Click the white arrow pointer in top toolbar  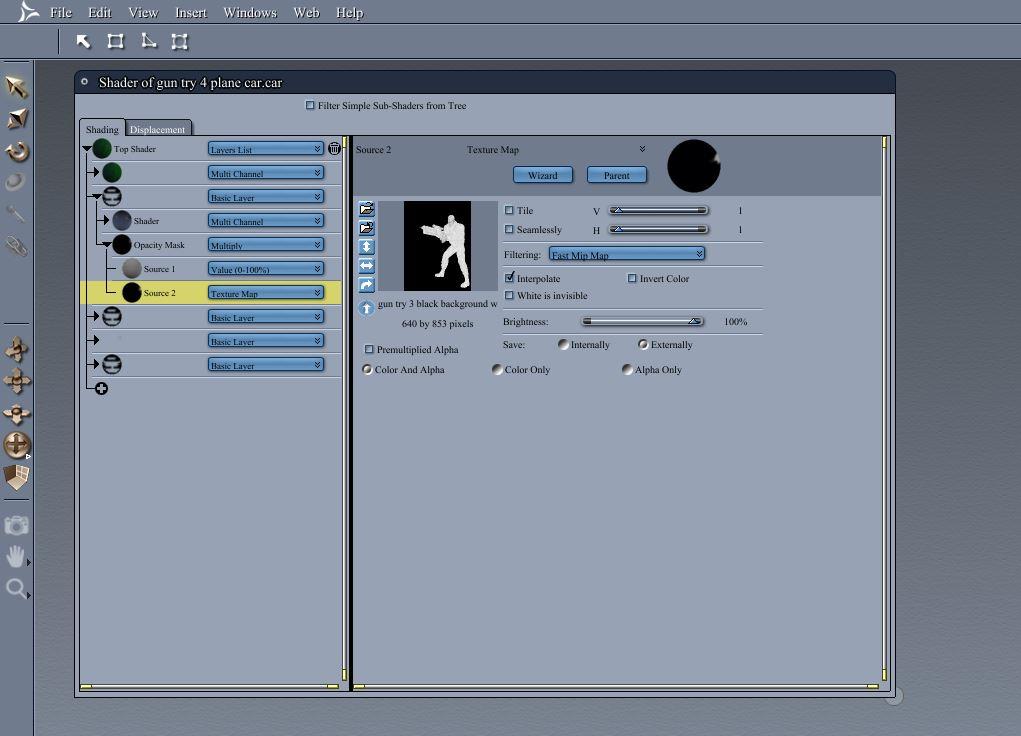tap(83, 42)
